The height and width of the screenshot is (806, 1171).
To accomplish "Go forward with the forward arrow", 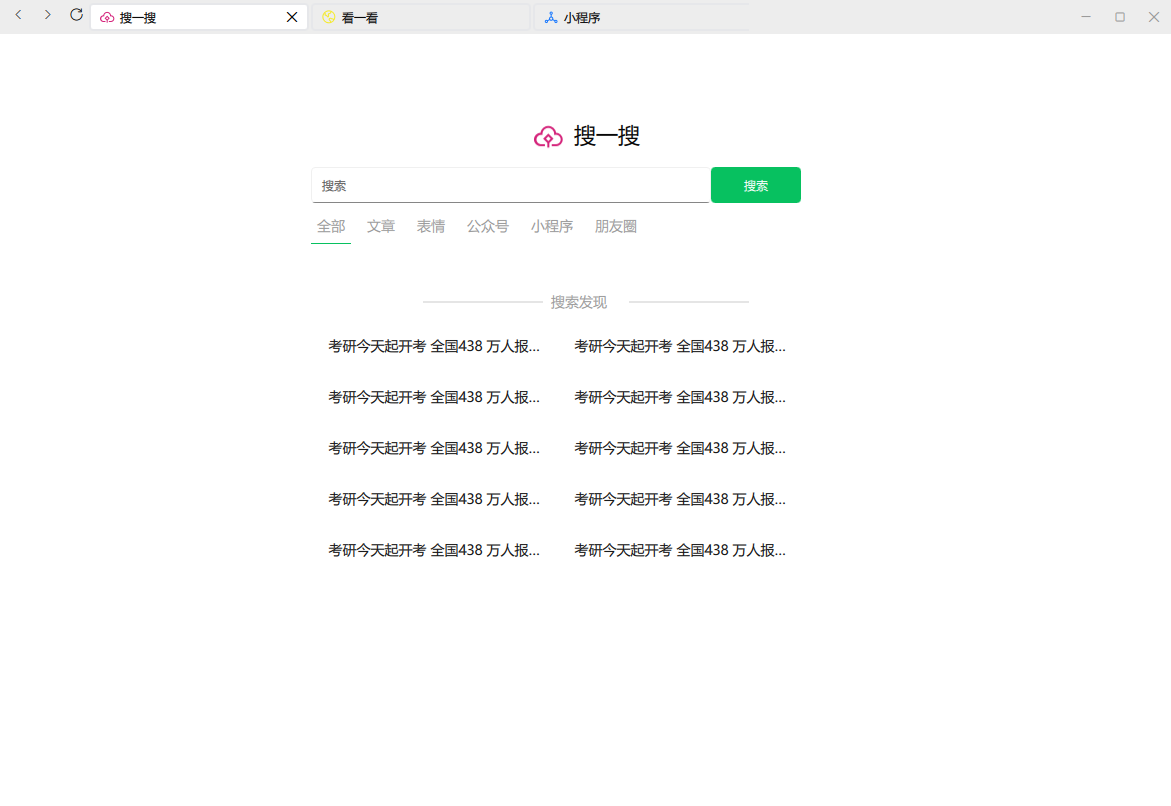I will click(x=48, y=15).
